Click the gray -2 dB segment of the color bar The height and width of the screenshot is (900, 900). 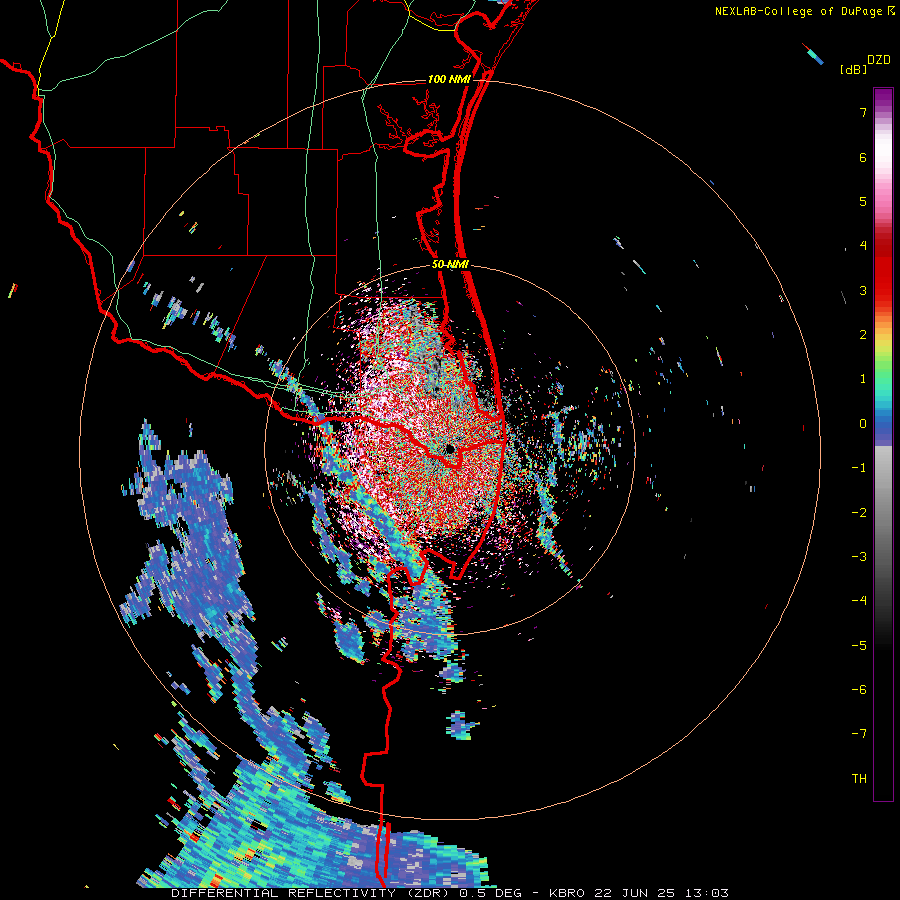pos(883,512)
